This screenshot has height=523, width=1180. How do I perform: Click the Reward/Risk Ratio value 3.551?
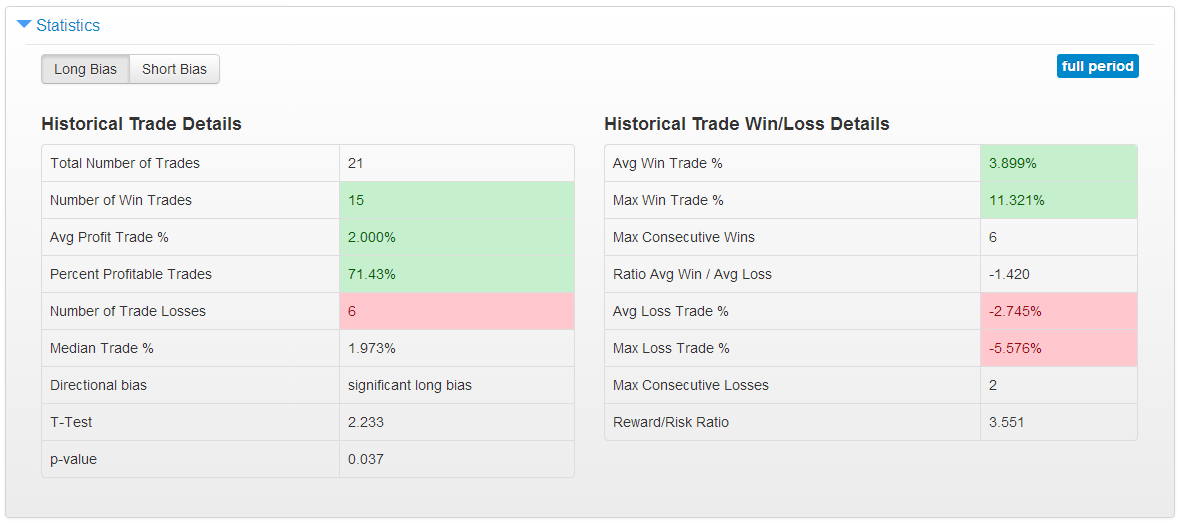pos(1006,422)
